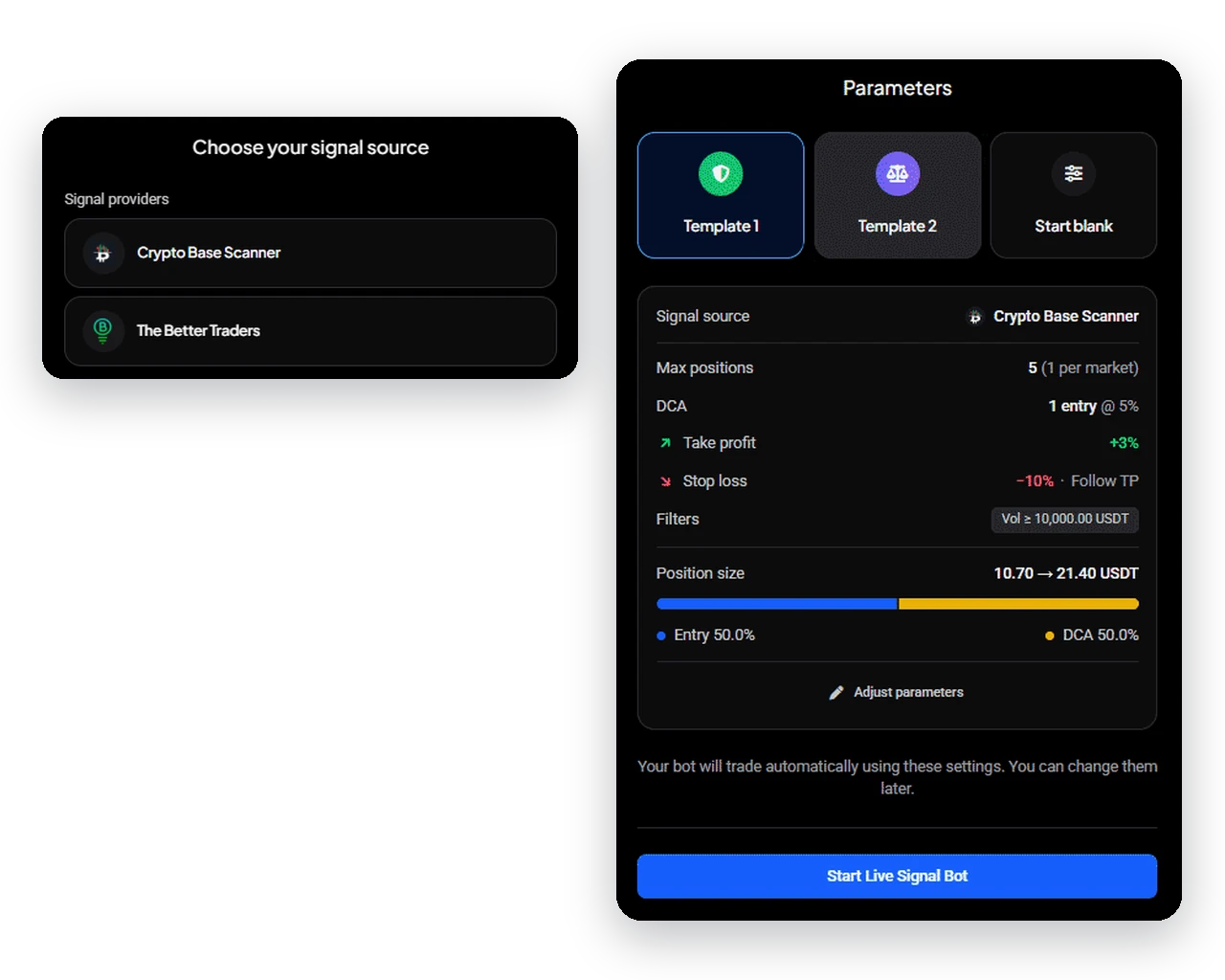
Task: Click the green Take profit arrow icon
Action: [x=665, y=443]
